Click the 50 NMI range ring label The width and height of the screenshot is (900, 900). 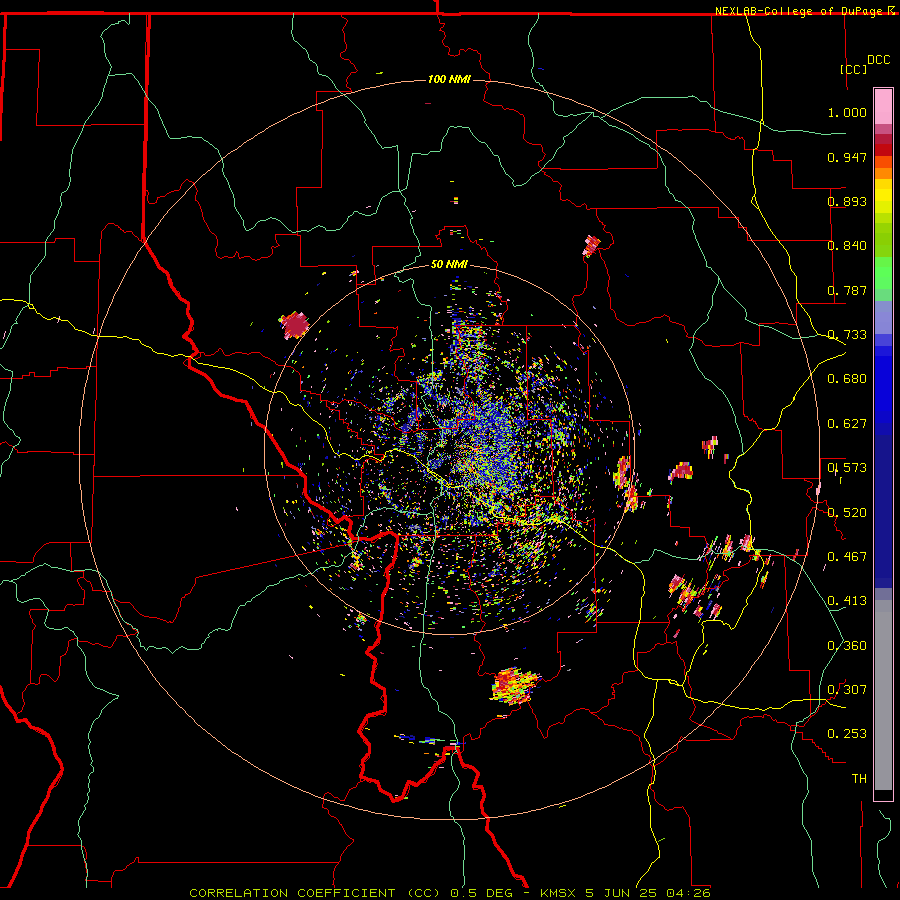point(449,264)
